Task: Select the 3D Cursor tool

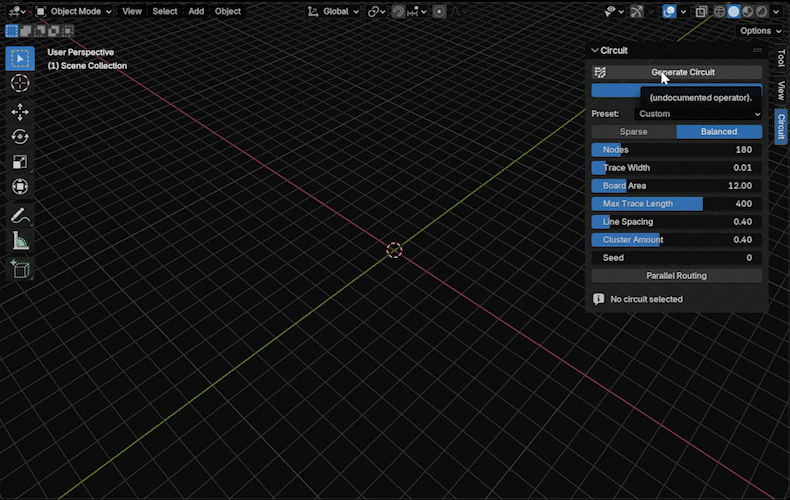Action: pos(20,83)
